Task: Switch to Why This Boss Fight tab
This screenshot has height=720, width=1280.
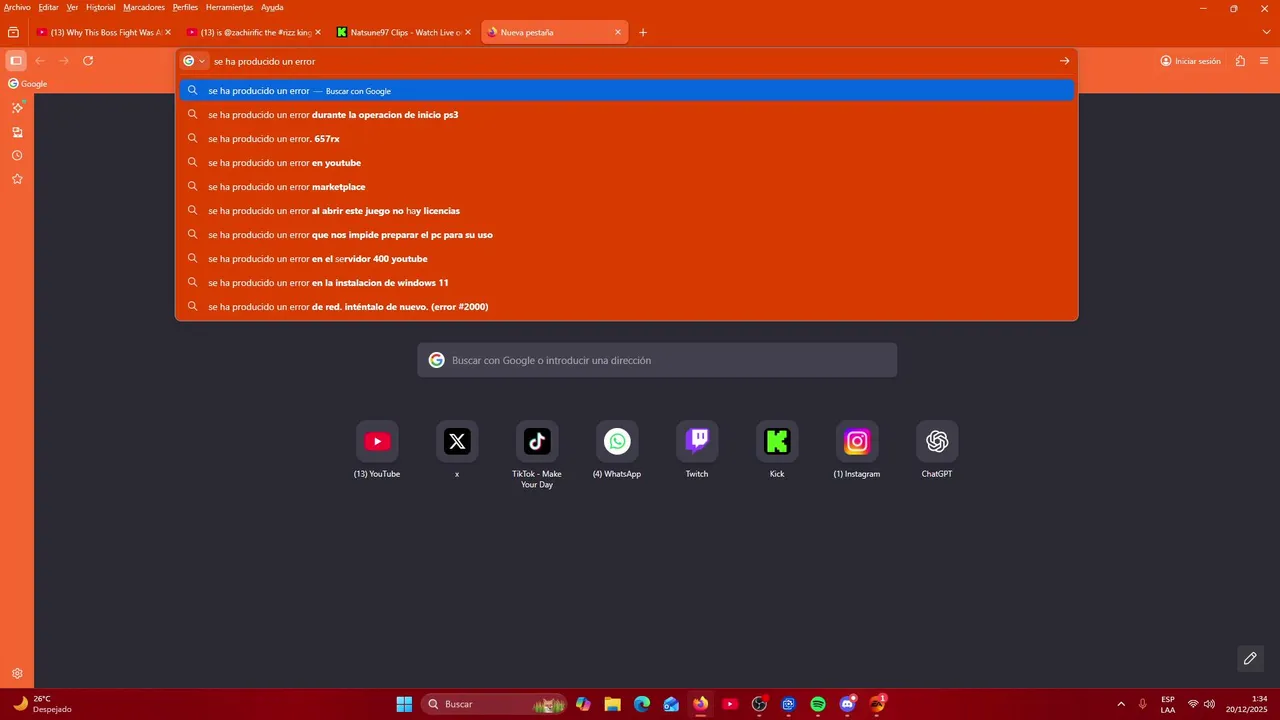Action: coord(102,32)
